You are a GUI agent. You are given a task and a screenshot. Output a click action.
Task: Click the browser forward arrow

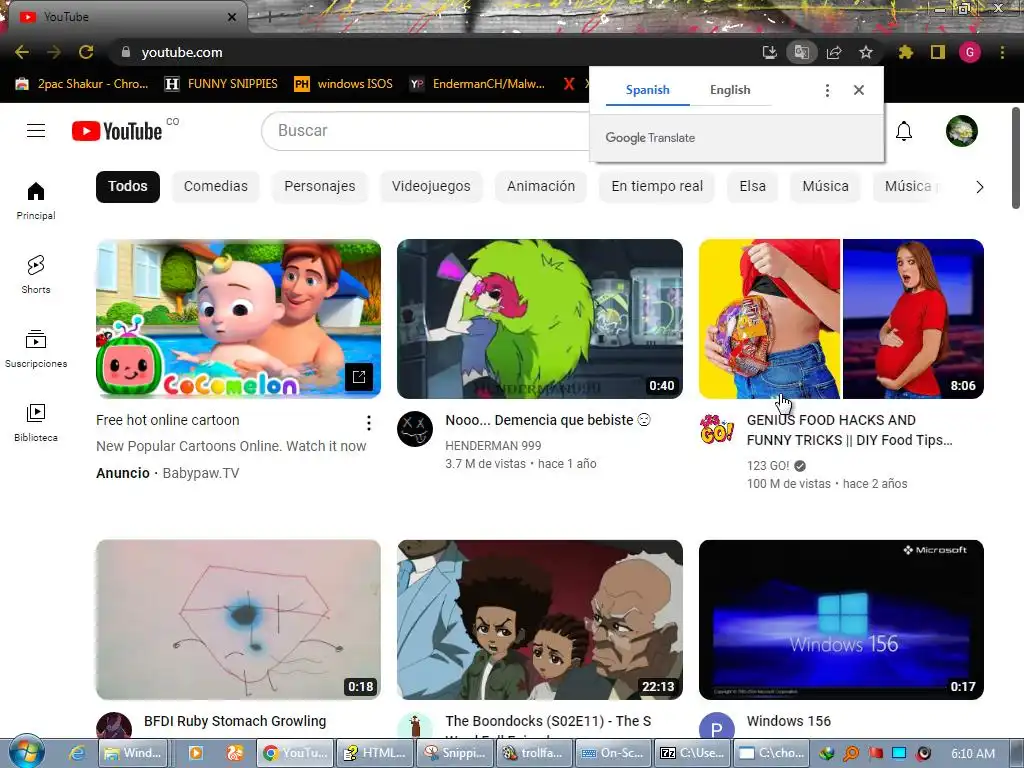tap(54, 52)
